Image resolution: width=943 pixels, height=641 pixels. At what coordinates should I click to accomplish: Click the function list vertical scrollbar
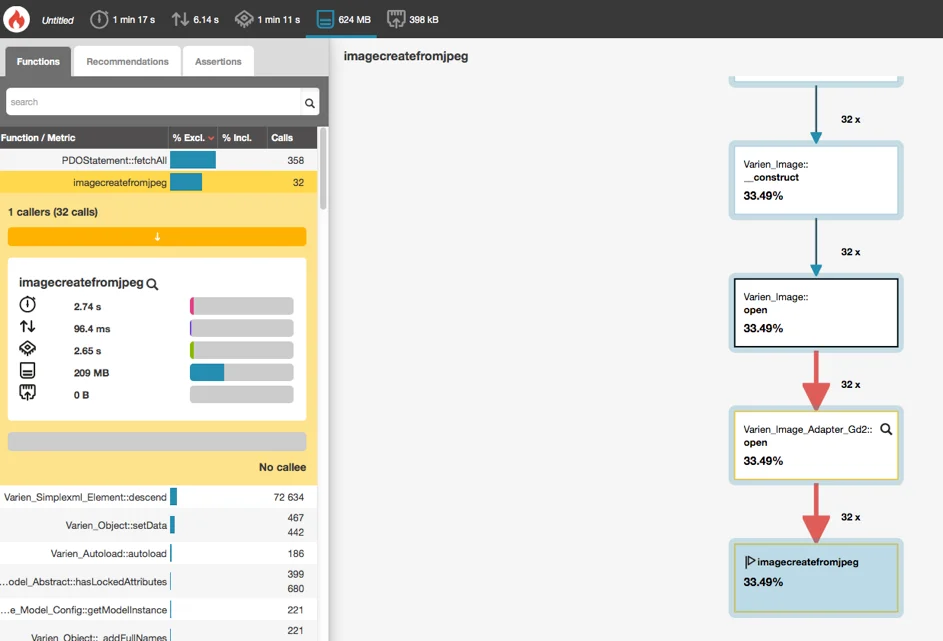323,170
